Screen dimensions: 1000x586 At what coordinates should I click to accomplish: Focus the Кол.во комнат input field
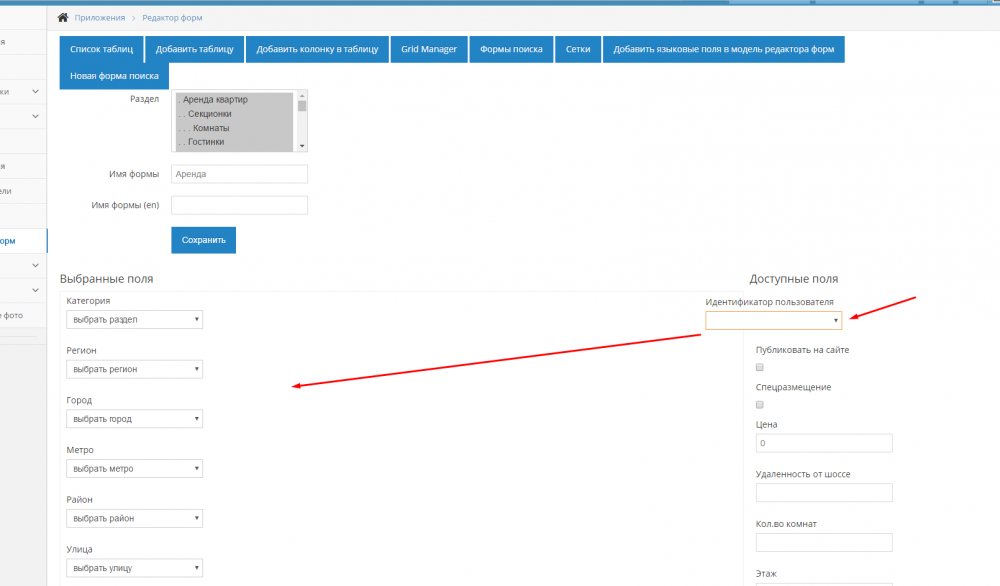[824, 543]
